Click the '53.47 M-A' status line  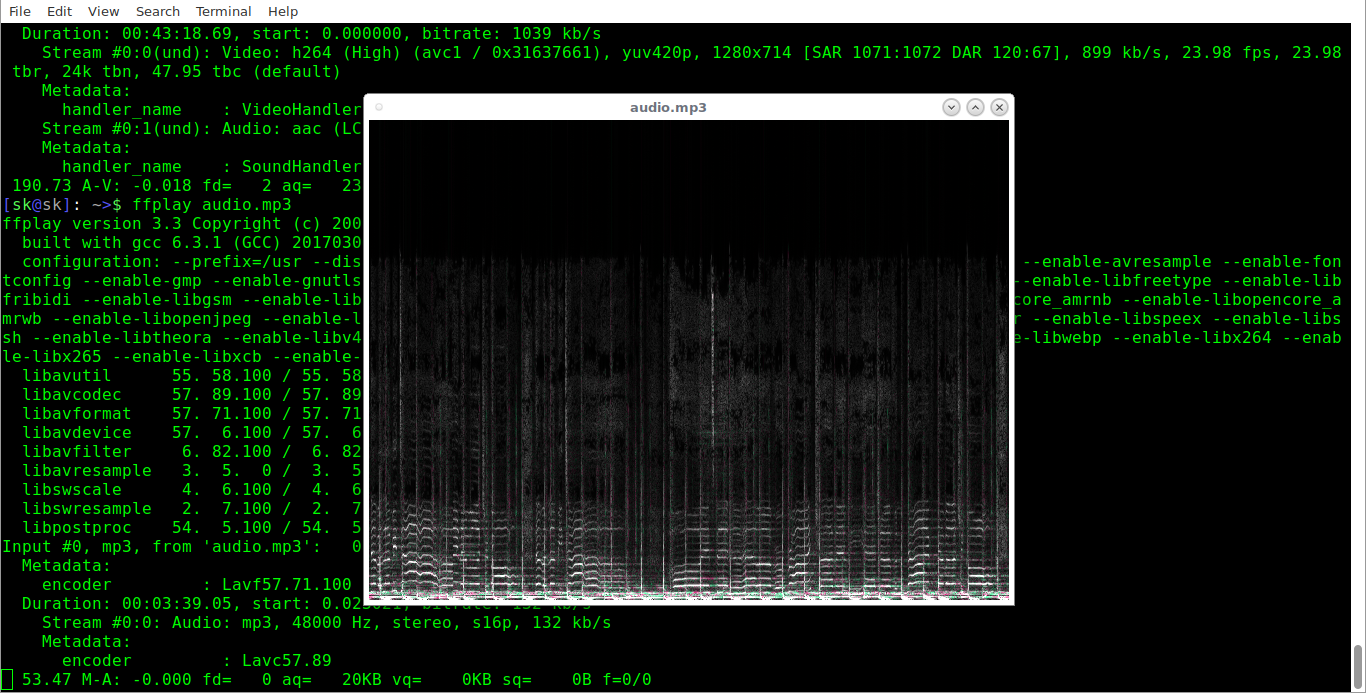337,679
